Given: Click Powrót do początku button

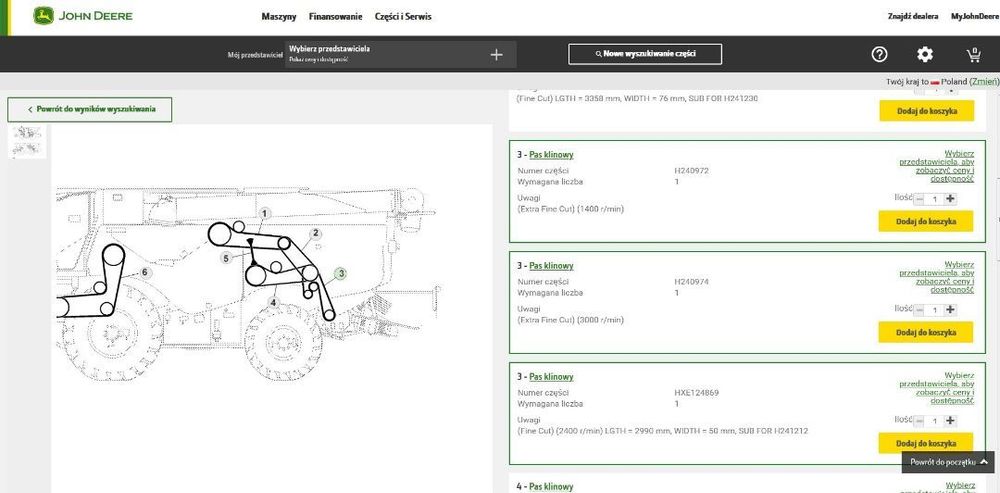Looking at the screenshot, I should [x=948, y=462].
